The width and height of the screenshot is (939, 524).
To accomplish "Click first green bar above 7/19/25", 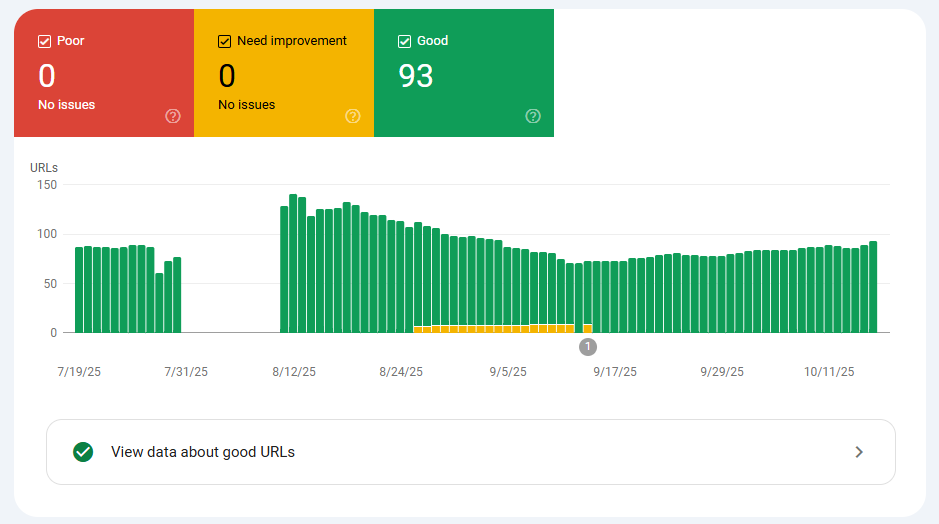I will tap(79, 290).
